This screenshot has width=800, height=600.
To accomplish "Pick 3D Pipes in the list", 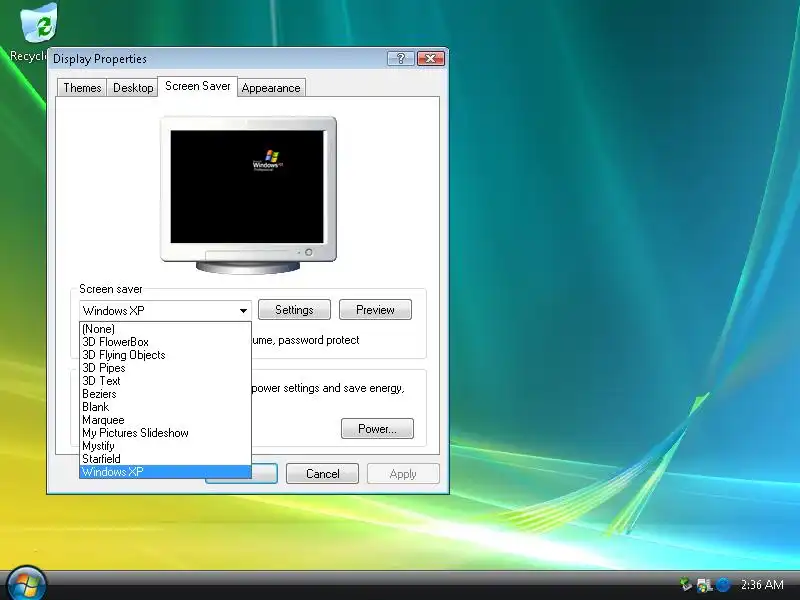I will 165,368.
